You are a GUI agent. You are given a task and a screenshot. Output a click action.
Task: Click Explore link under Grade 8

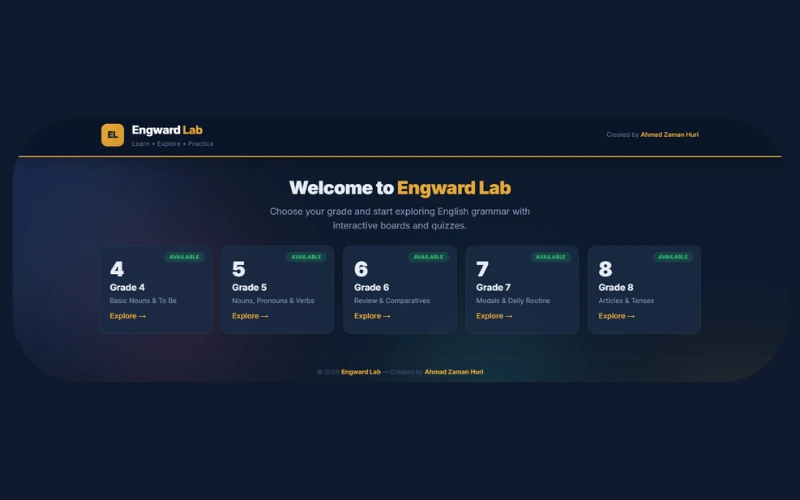(x=616, y=316)
